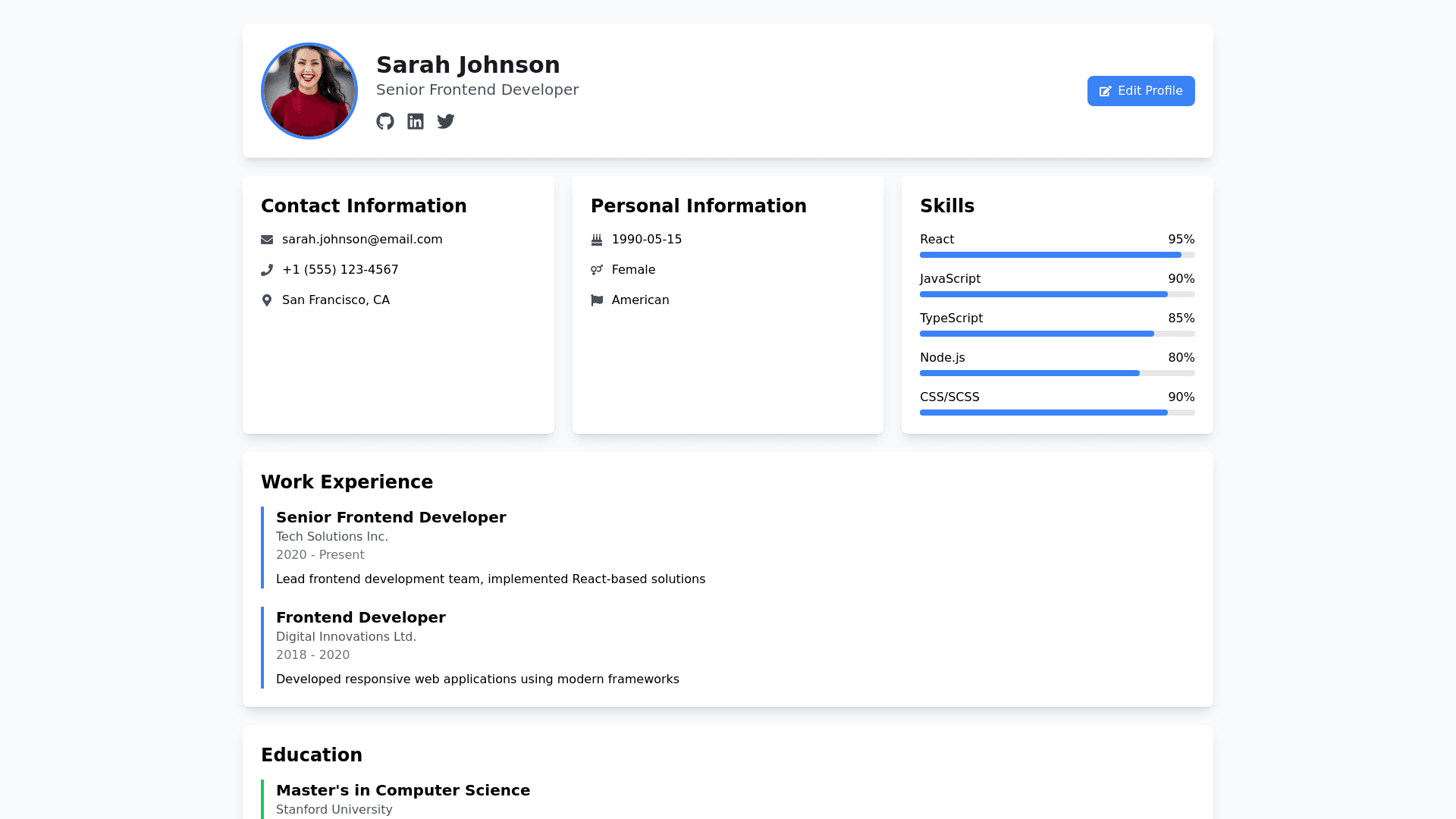1456x819 pixels.
Task: Click the Node.js skill progress bar
Action: (x=1056, y=373)
